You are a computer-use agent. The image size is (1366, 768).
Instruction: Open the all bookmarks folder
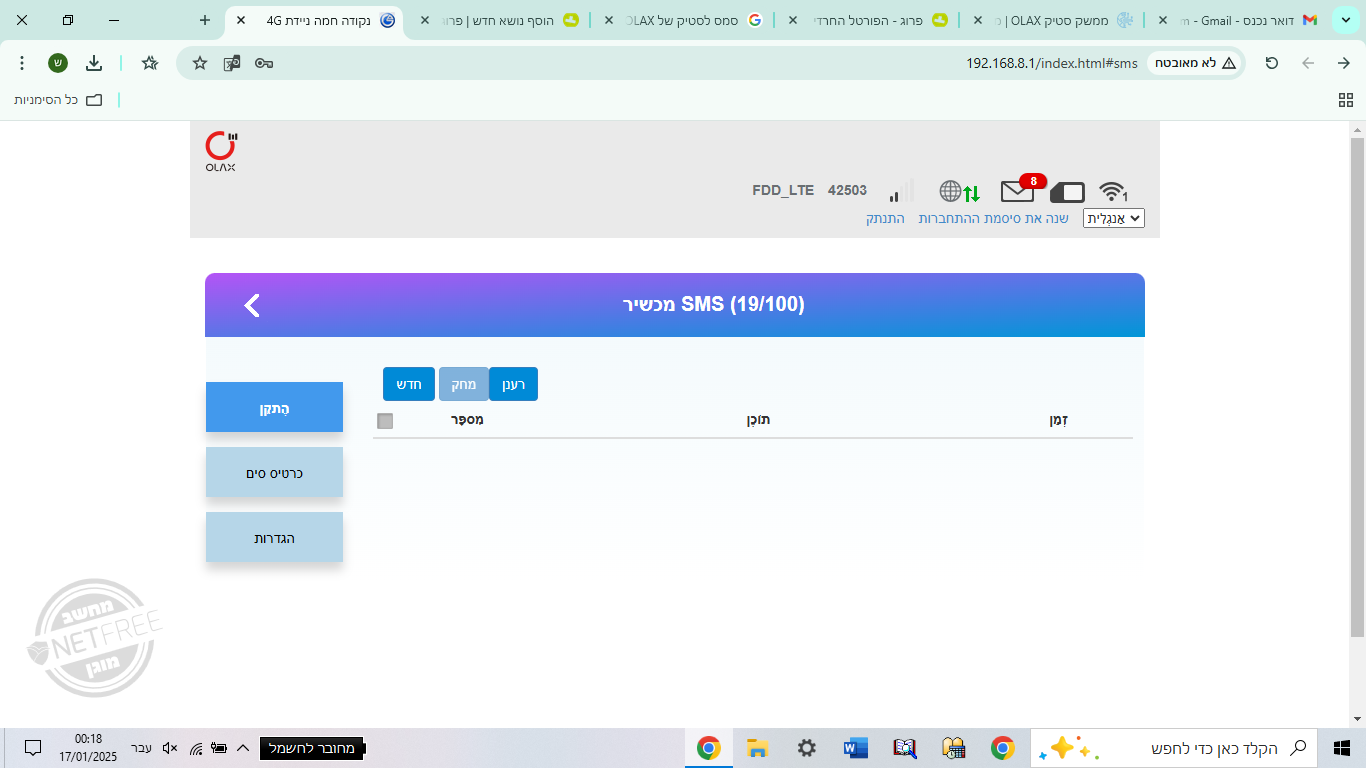(58, 100)
